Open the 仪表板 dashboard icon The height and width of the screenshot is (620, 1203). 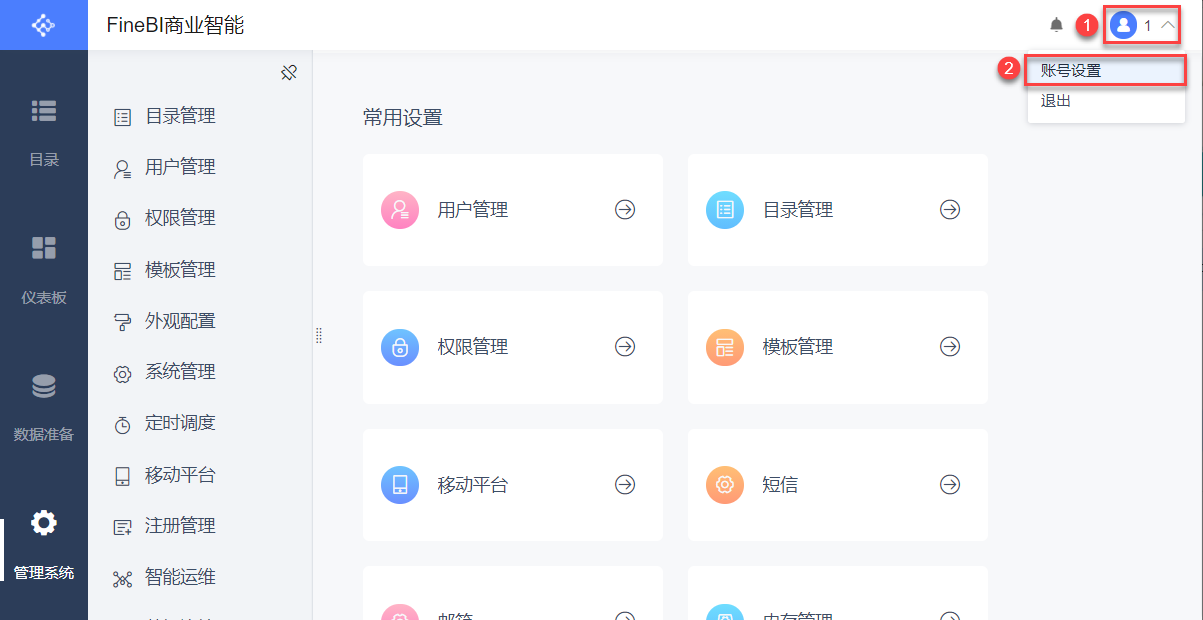[44, 248]
